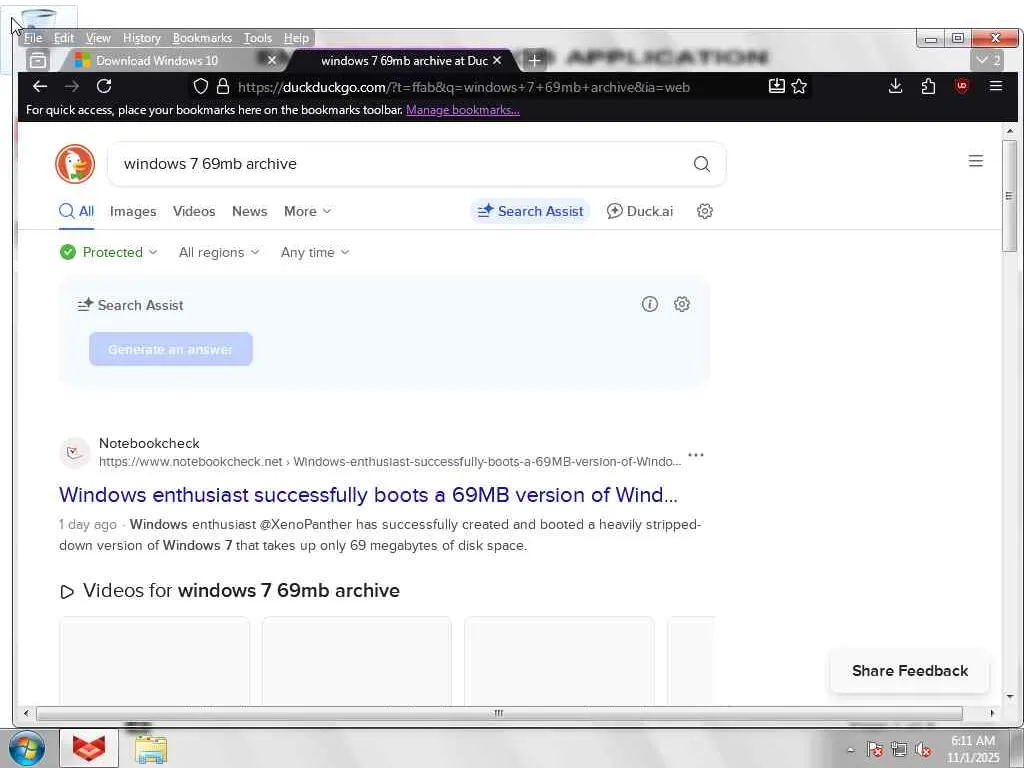Show Search Assist info icon
Viewport: 1024px width, 768px height.
[x=649, y=304]
